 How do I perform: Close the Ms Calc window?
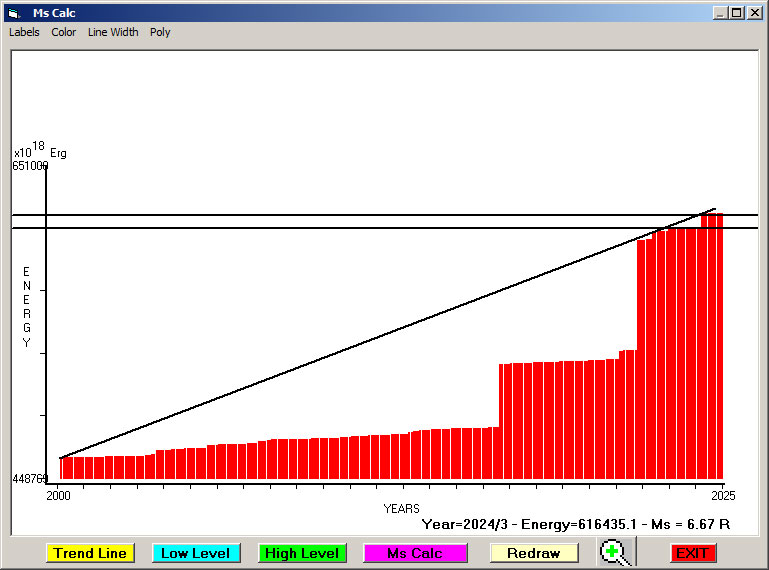(754, 13)
